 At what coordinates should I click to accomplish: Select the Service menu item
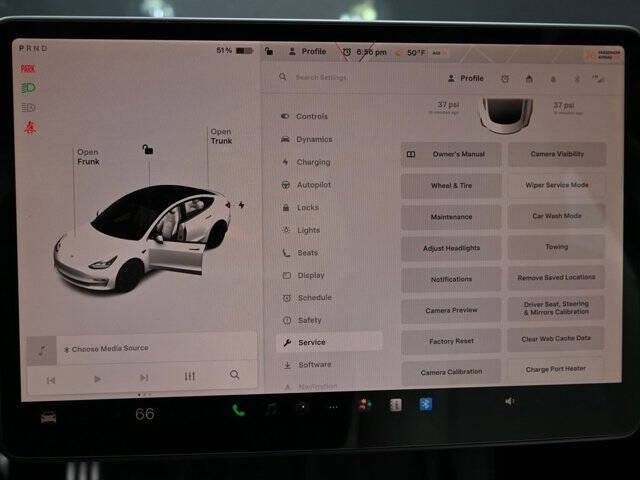[329, 342]
